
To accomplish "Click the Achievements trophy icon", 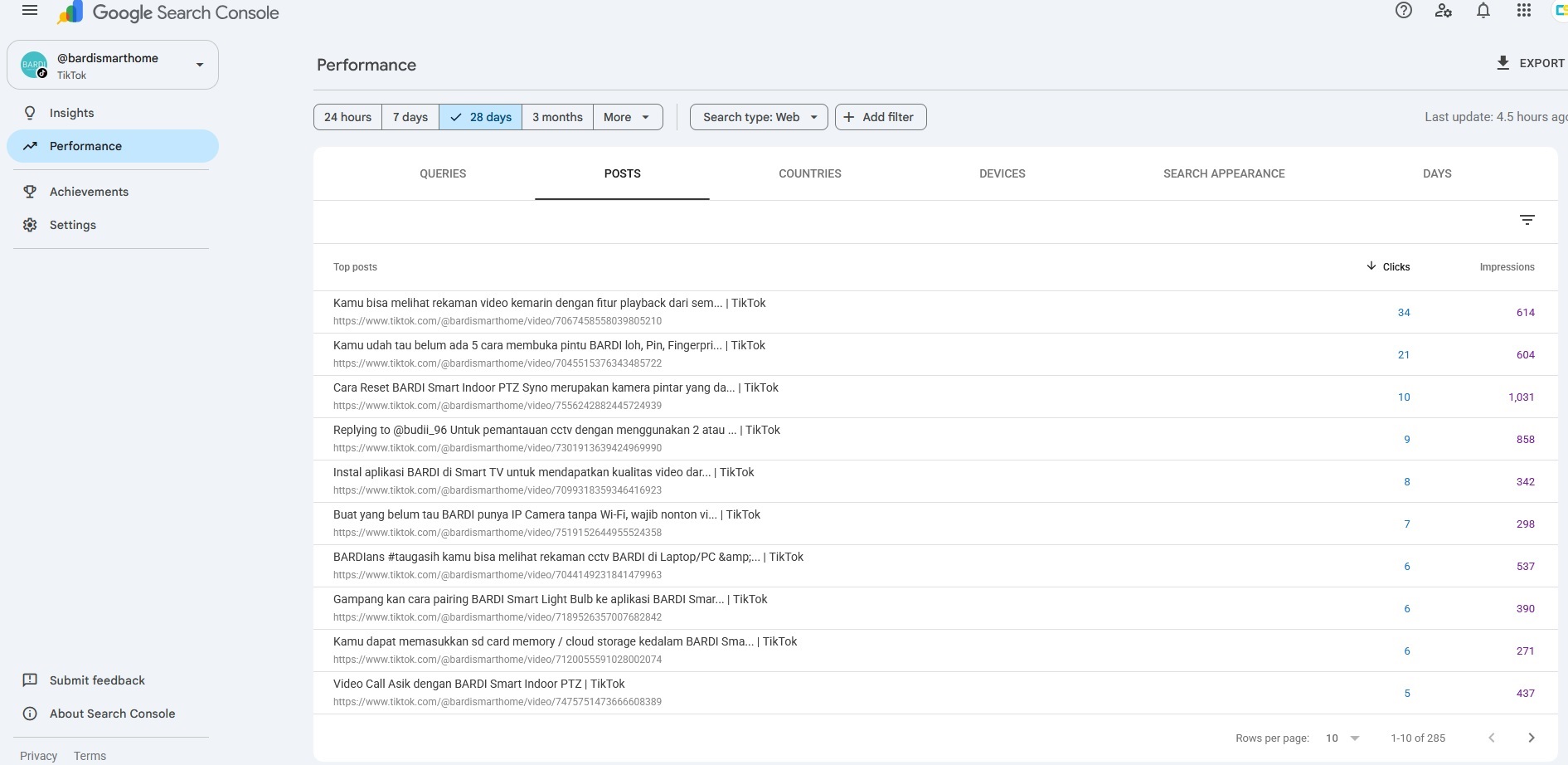I will coord(30,192).
